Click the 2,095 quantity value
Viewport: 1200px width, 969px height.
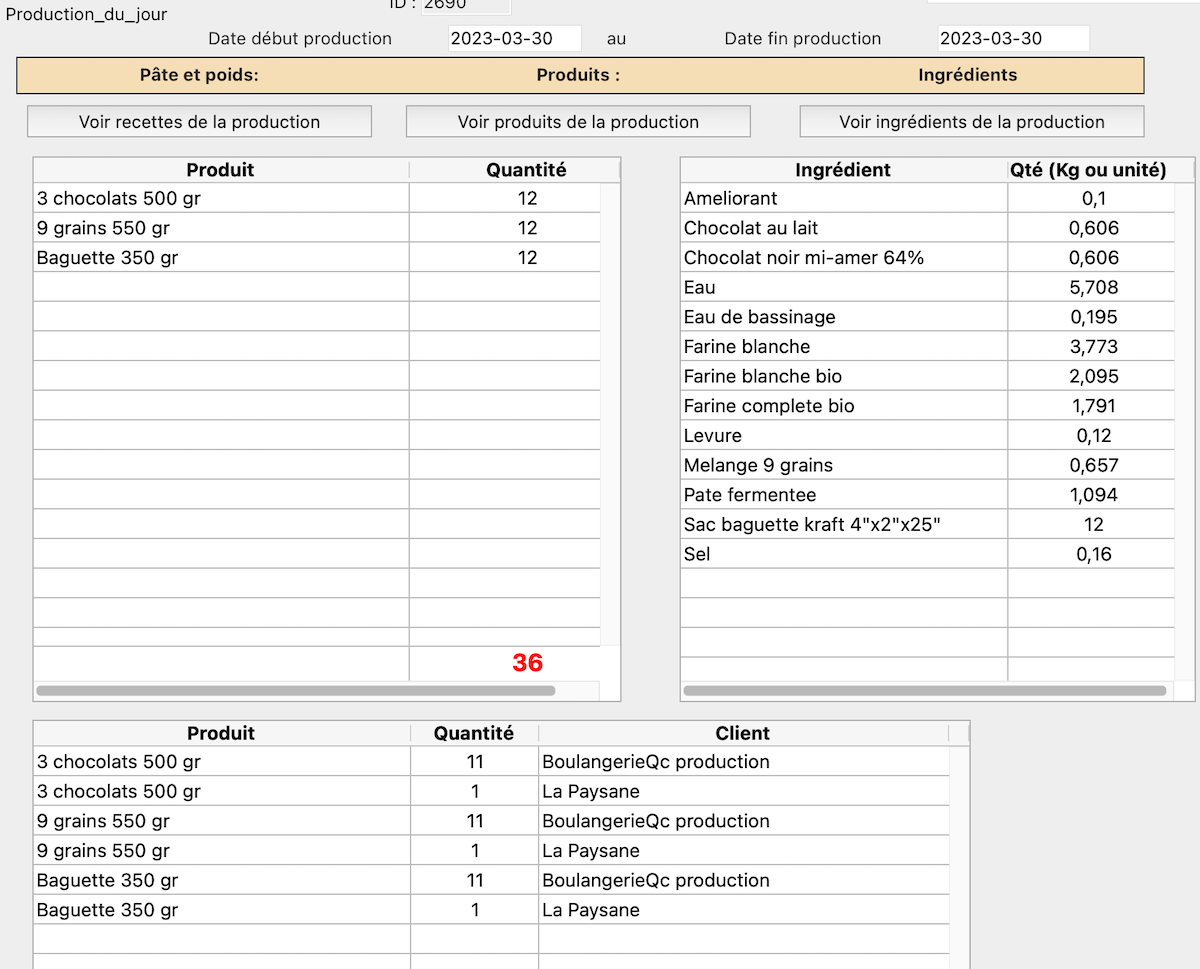1094,376
